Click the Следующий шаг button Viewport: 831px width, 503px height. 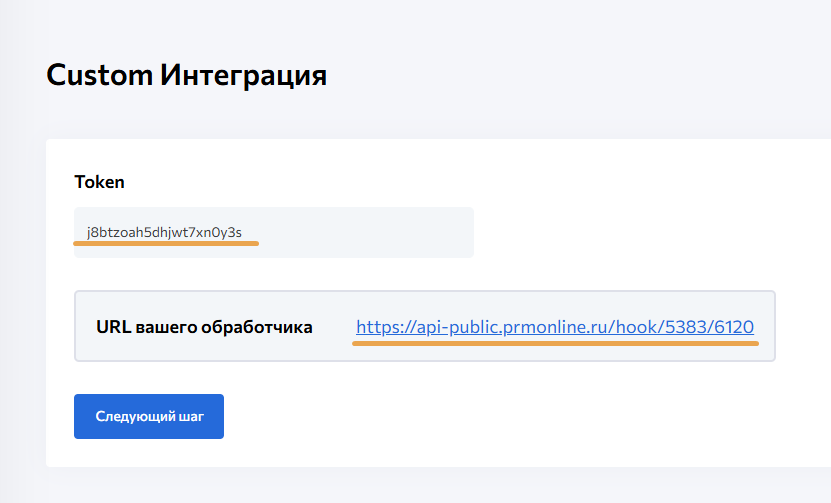(x=149, y=416)
